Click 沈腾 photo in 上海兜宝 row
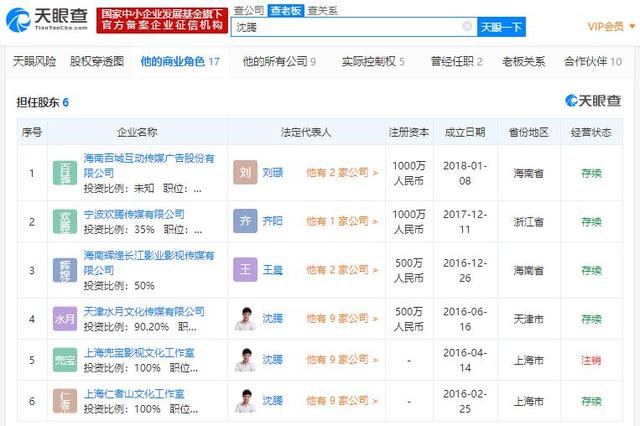640x426 pixels. tap(245, 360)
